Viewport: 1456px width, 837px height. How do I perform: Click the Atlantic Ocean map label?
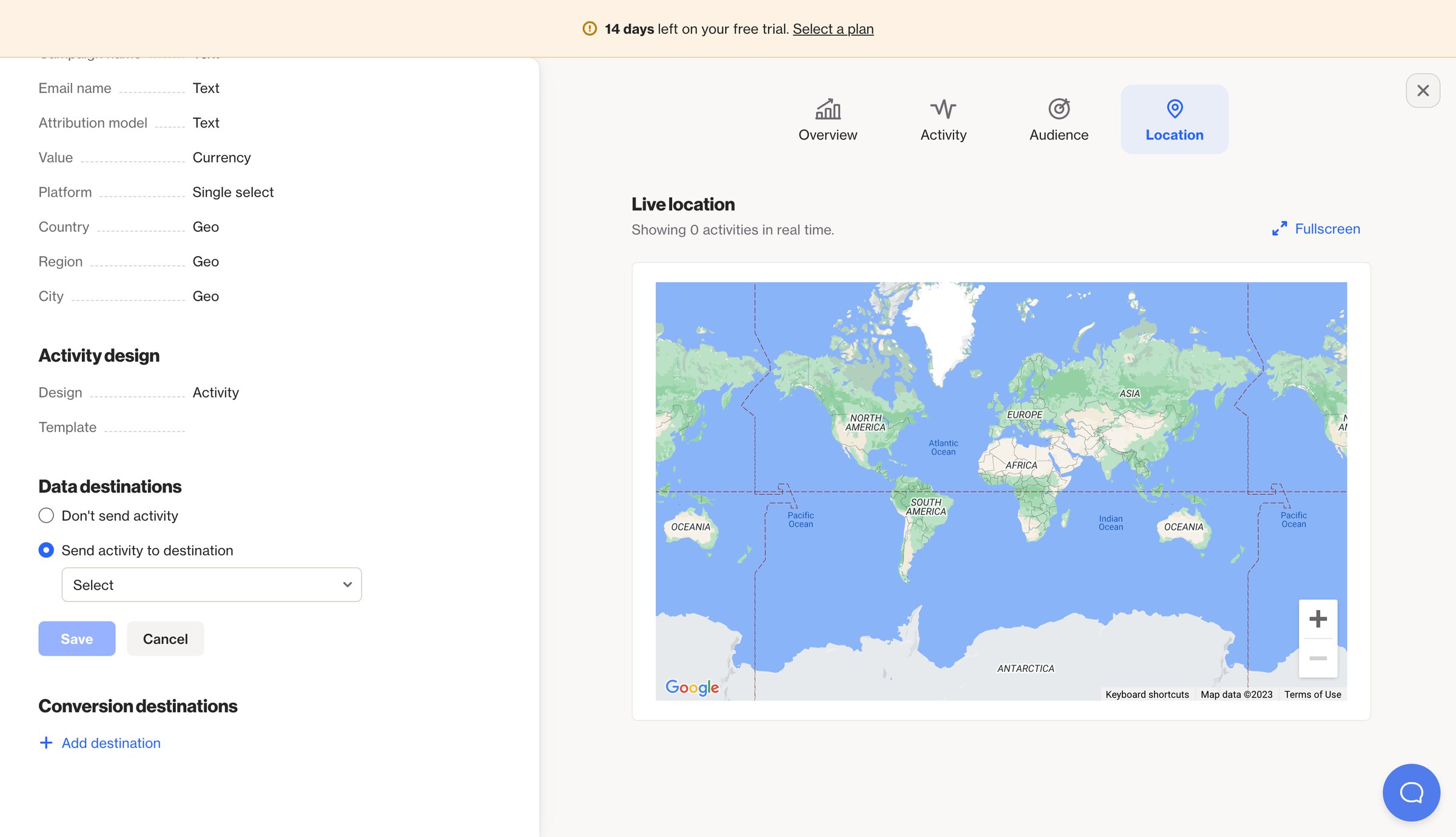(943, 447)
